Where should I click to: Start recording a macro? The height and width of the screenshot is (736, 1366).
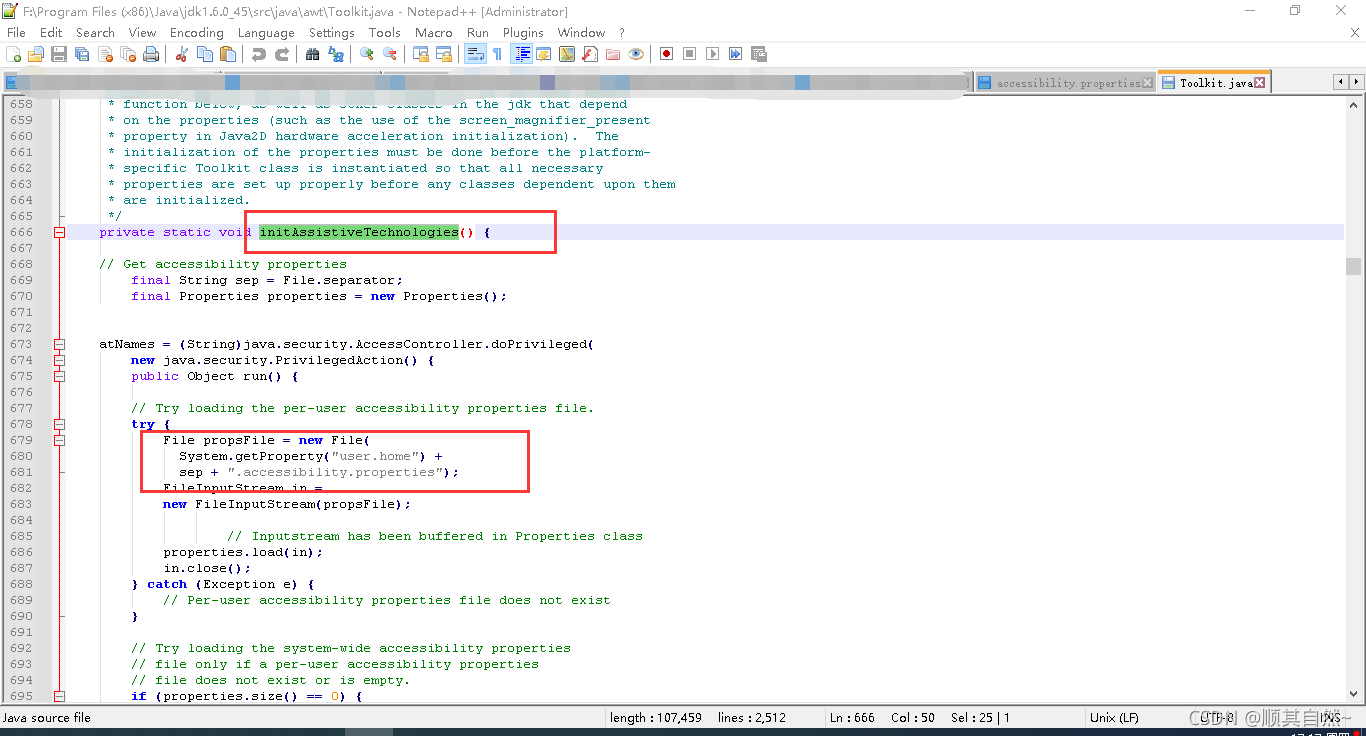[x=665, y=53]
